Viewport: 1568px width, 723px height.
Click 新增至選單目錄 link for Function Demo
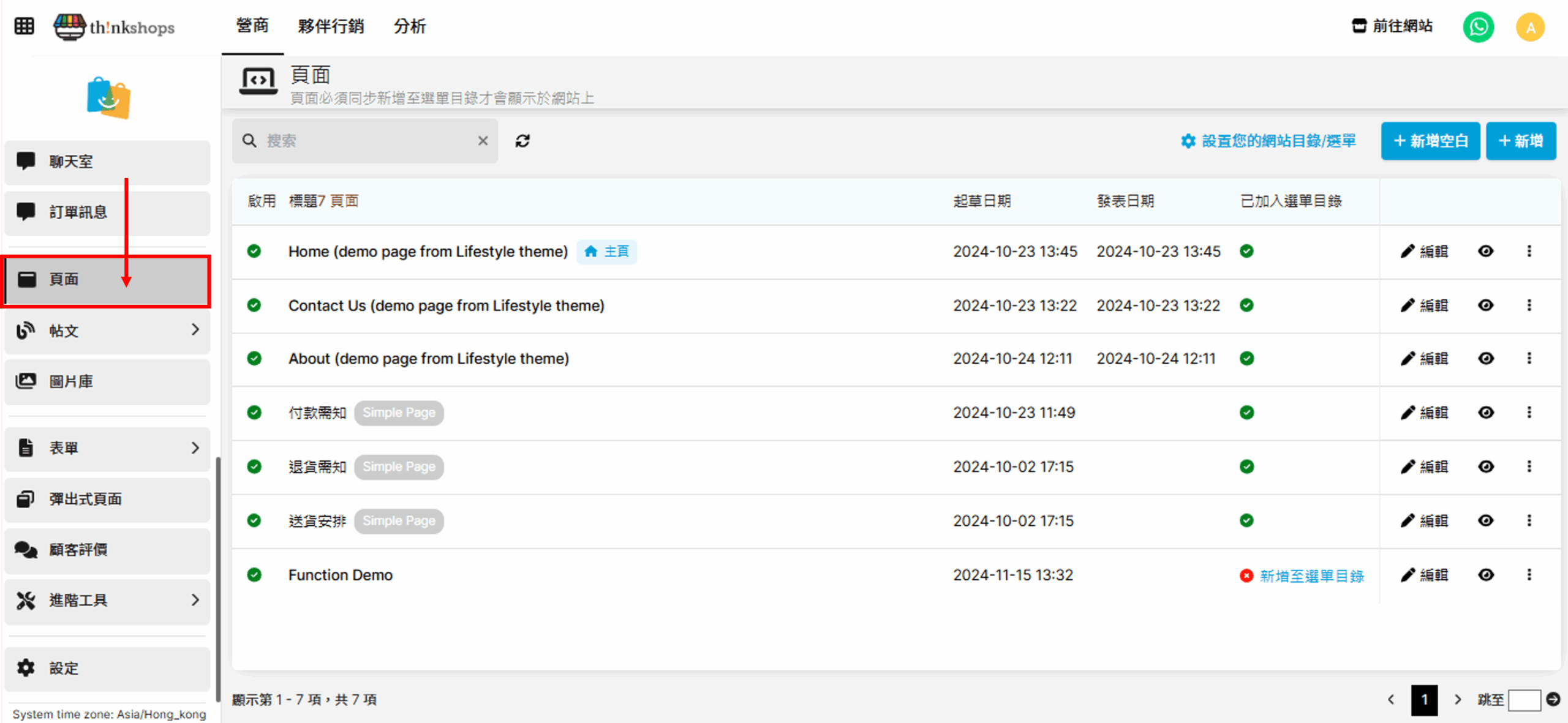[1311, 575]
